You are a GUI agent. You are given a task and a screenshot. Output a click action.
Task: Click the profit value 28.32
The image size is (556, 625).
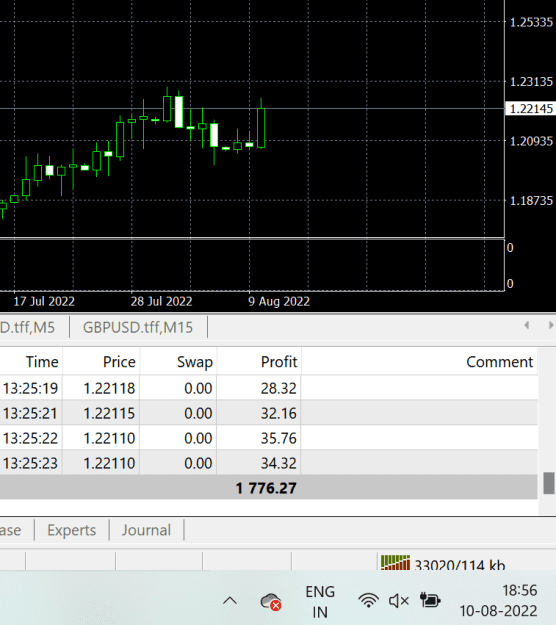click(279, 388)
